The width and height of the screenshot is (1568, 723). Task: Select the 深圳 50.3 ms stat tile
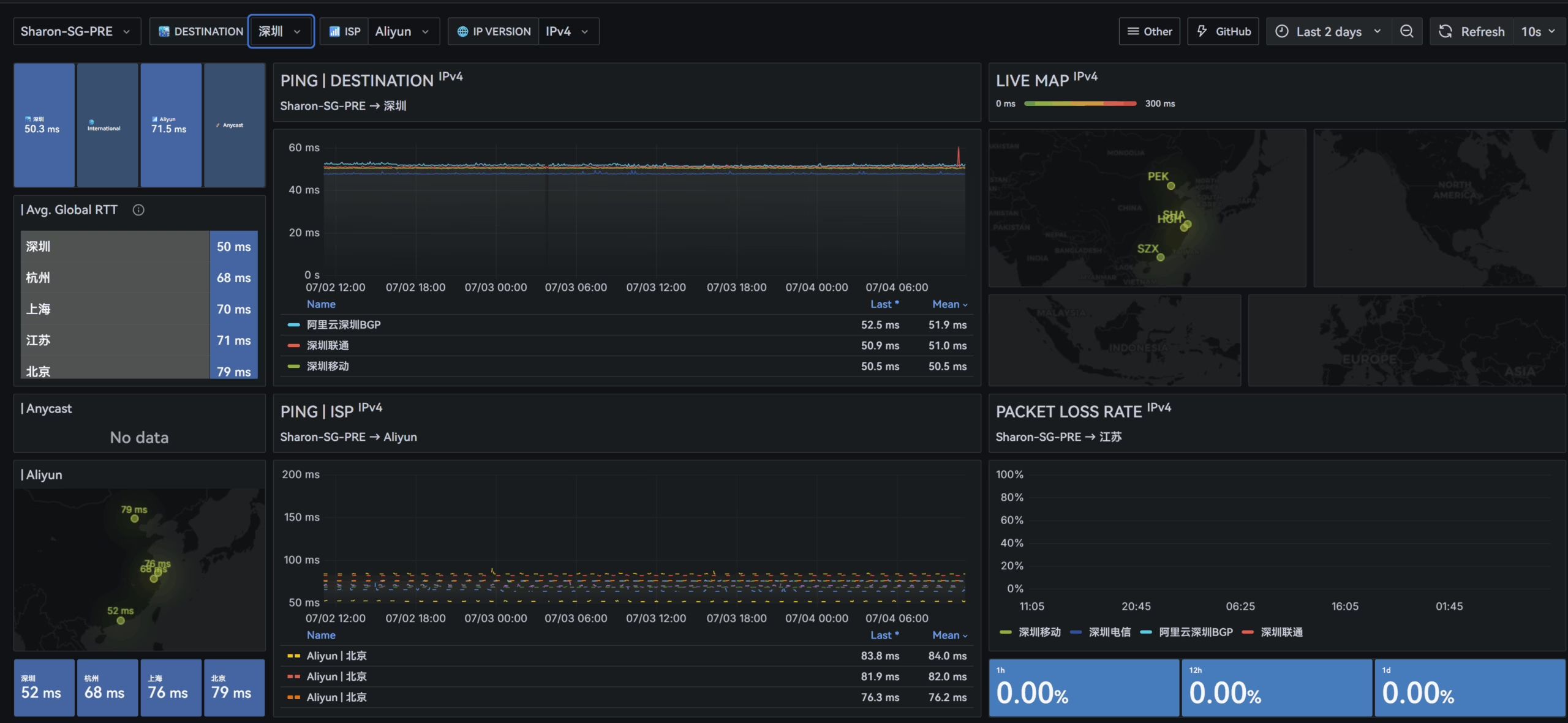(x=44, y=125)
